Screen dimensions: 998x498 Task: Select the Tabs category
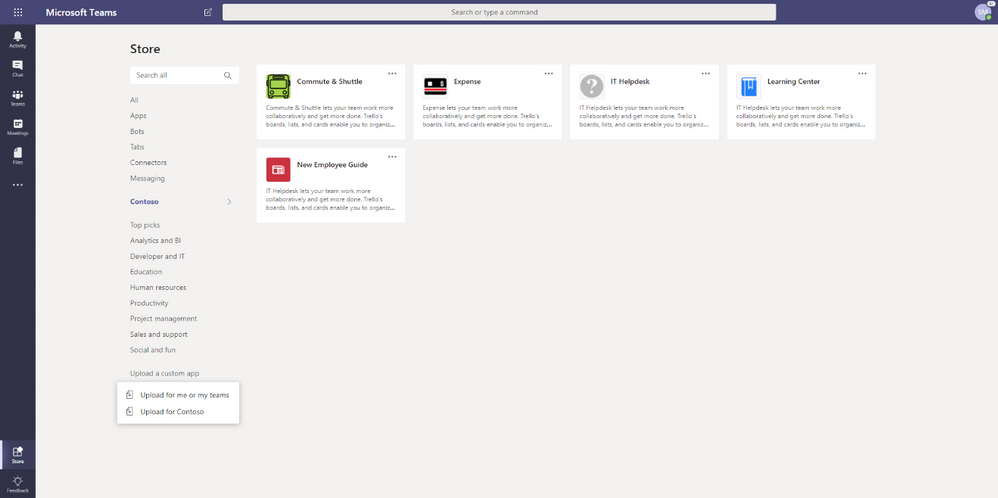coord(137,147)
